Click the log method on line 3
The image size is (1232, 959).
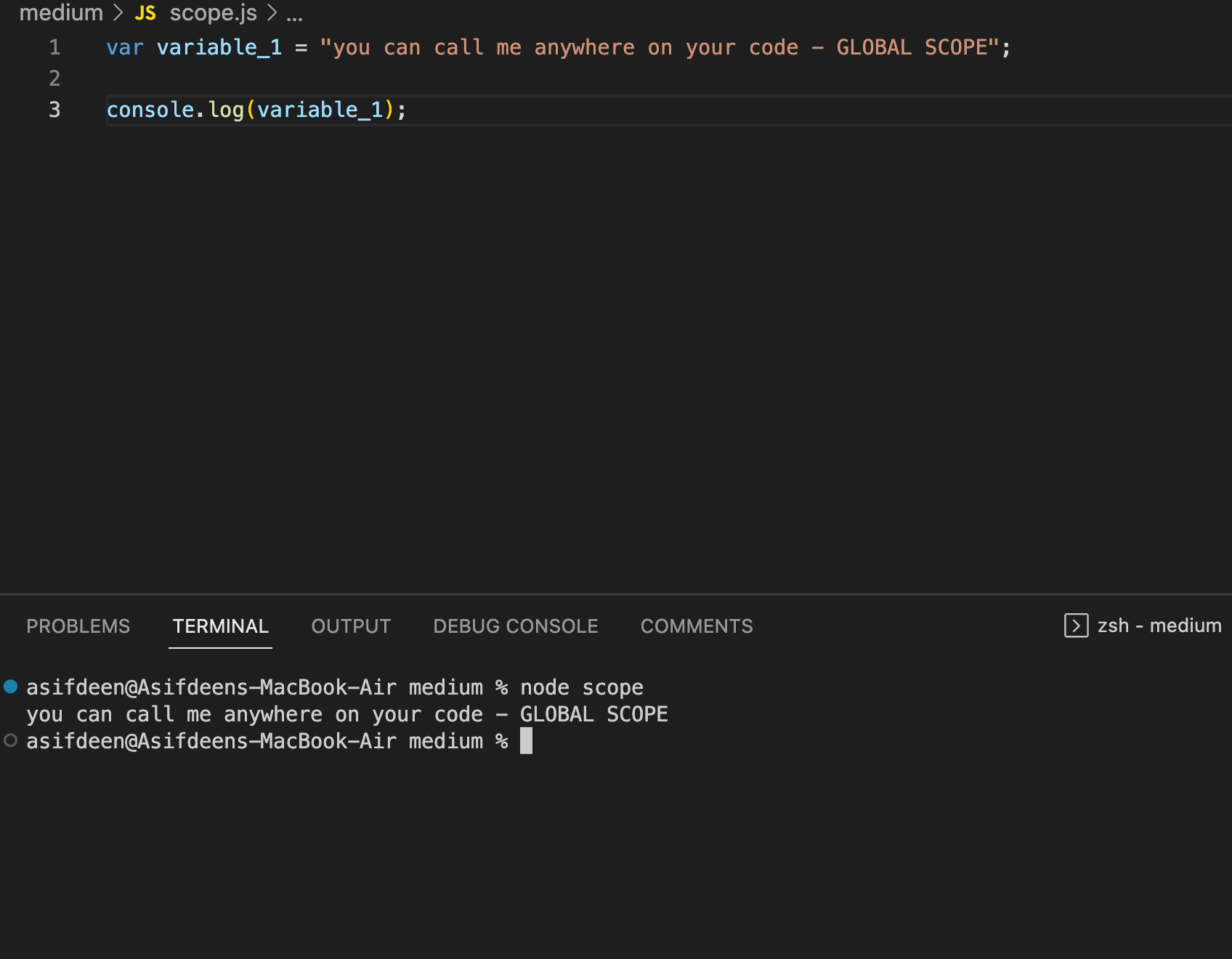coord(226,110)
